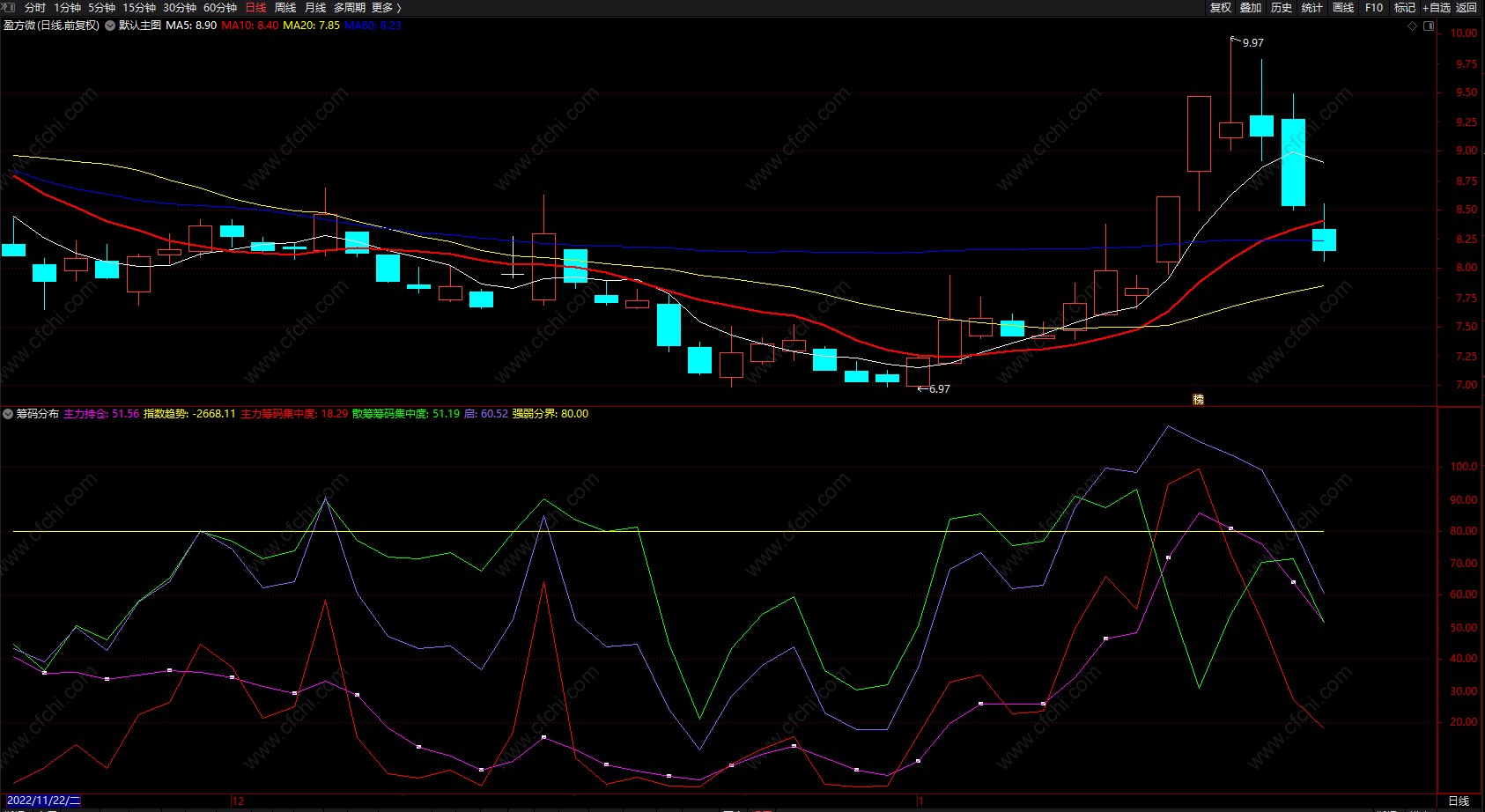Open the 筹码分布 indicator dropdown arrow
Screen dimensions: 1485x812
click(x=8, y=414)
